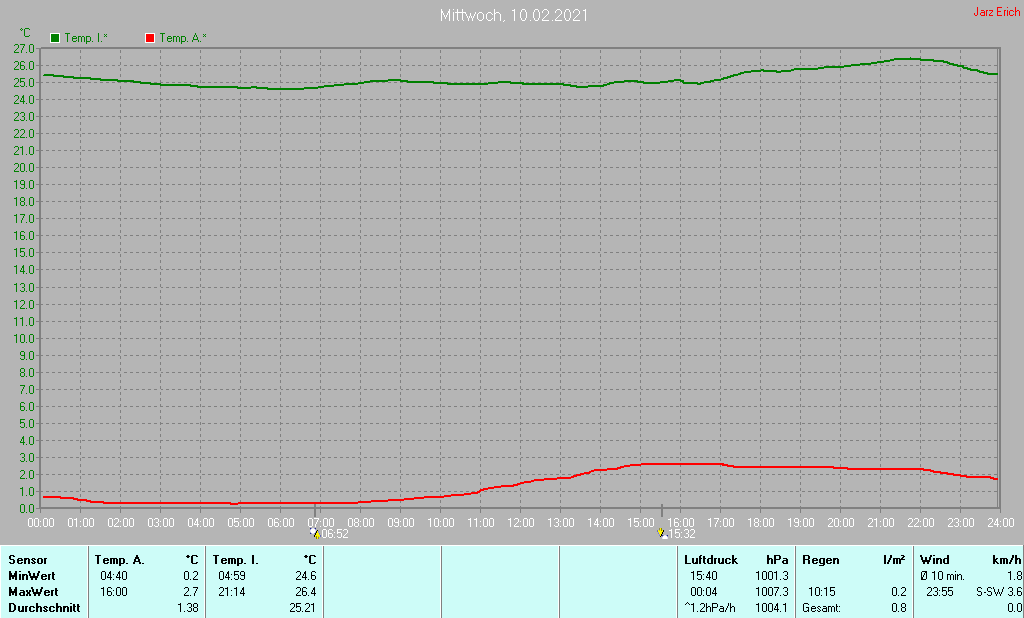Click the Temp. I. minimum time '04:59'
The height and width of the screenshot is (618, 1024).
point(232,576)
